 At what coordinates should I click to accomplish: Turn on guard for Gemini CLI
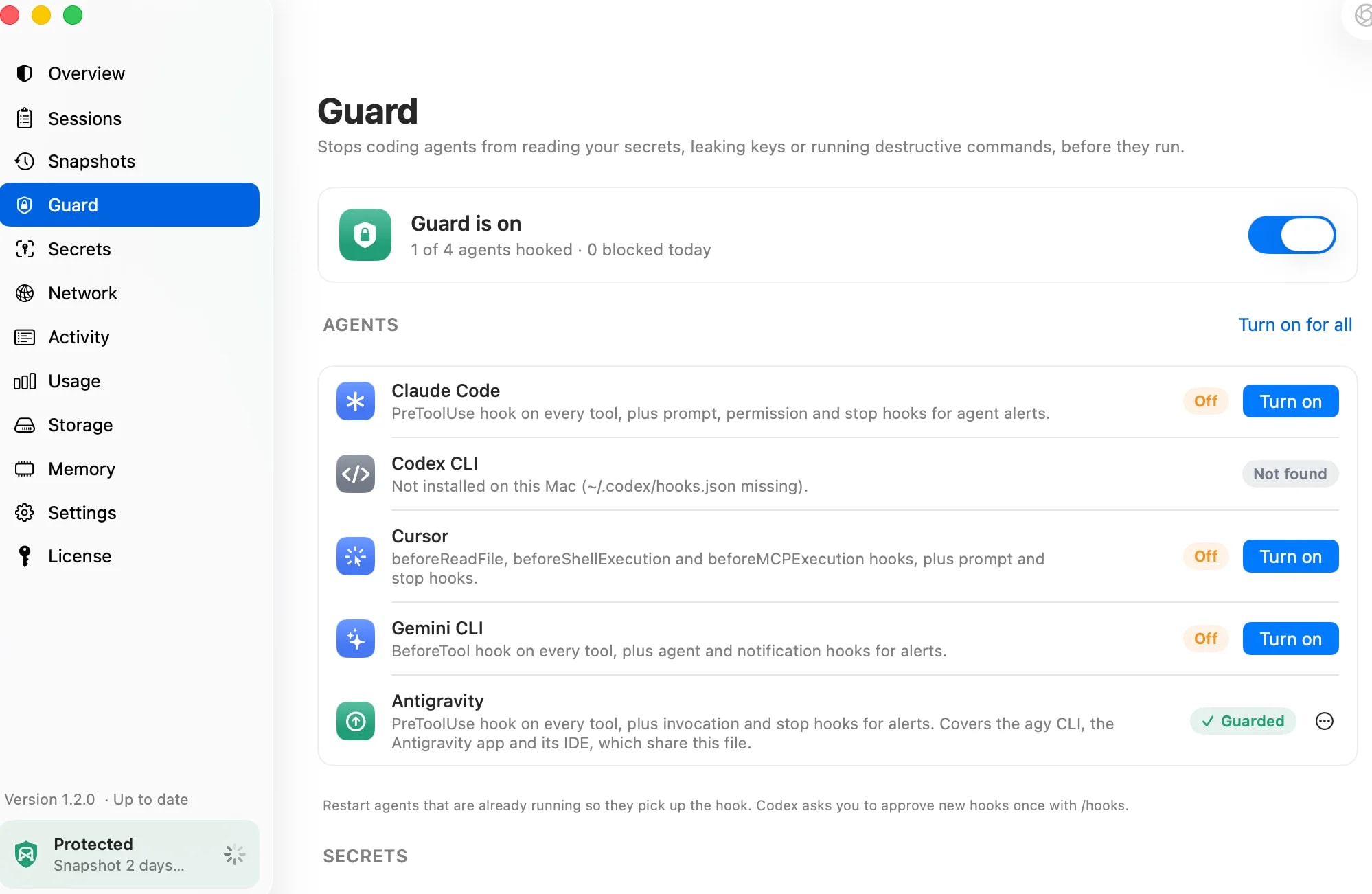[1290, 639]
